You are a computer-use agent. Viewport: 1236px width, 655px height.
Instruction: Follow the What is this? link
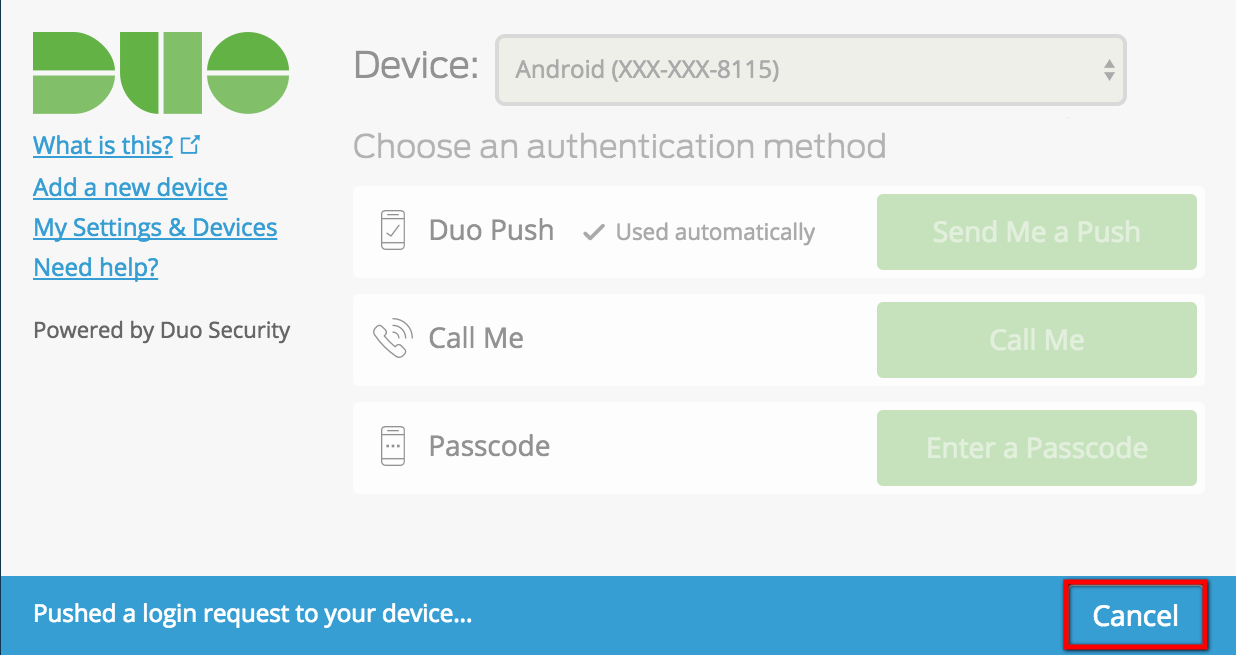pos(102,145)
